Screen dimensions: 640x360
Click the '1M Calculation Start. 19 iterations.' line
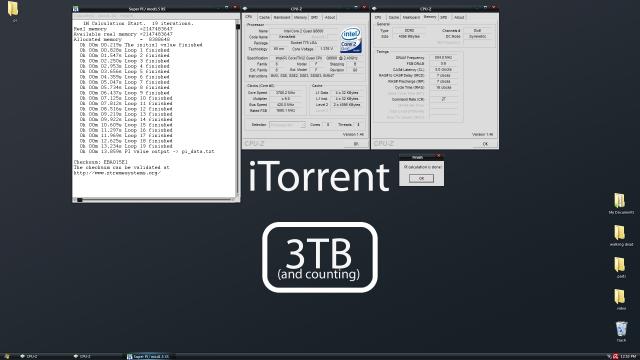tap(138, 24)
